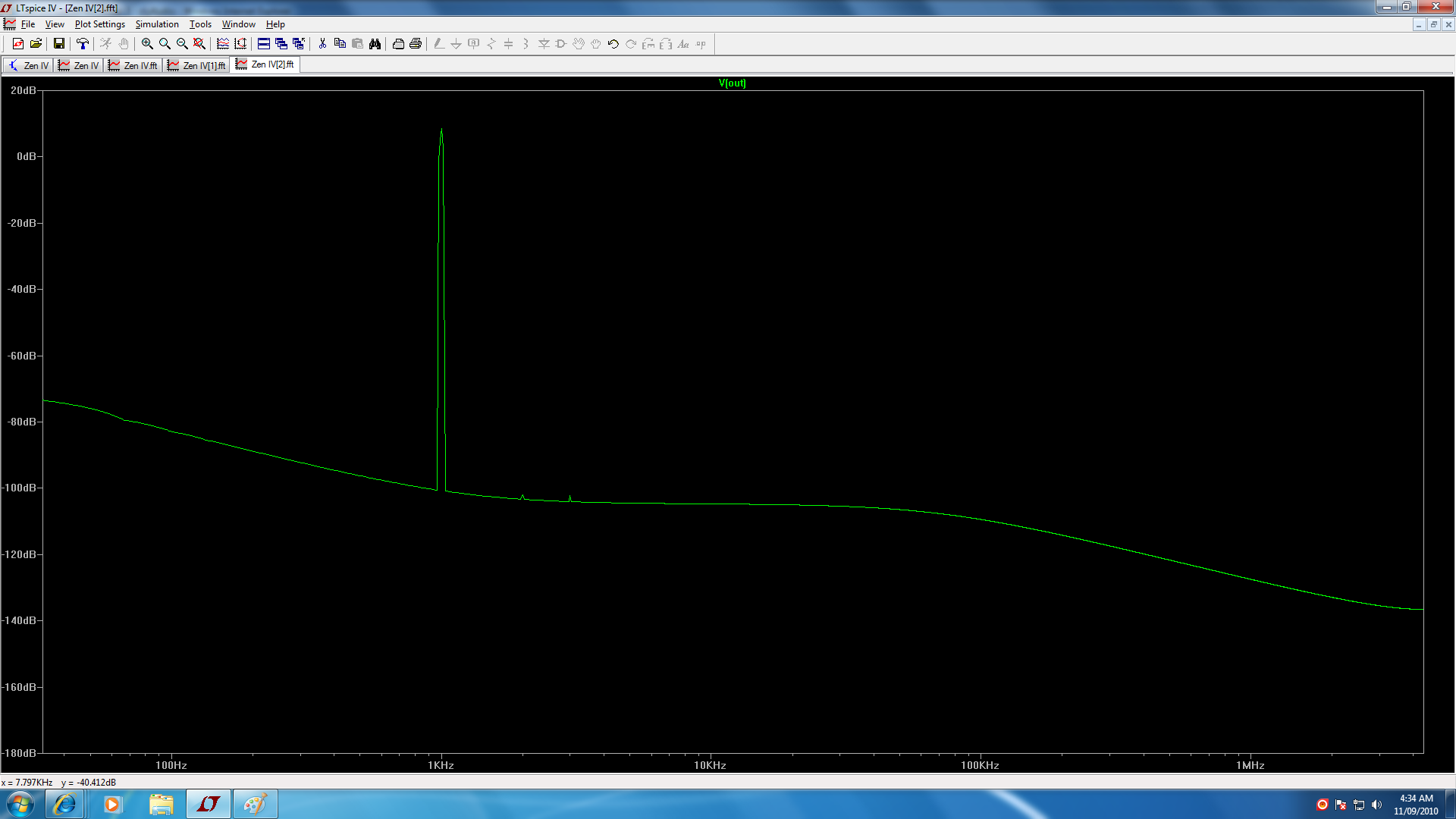The image size is (1456, 819).
Task: Open the Window menu
Action: [x=238, y=24]
